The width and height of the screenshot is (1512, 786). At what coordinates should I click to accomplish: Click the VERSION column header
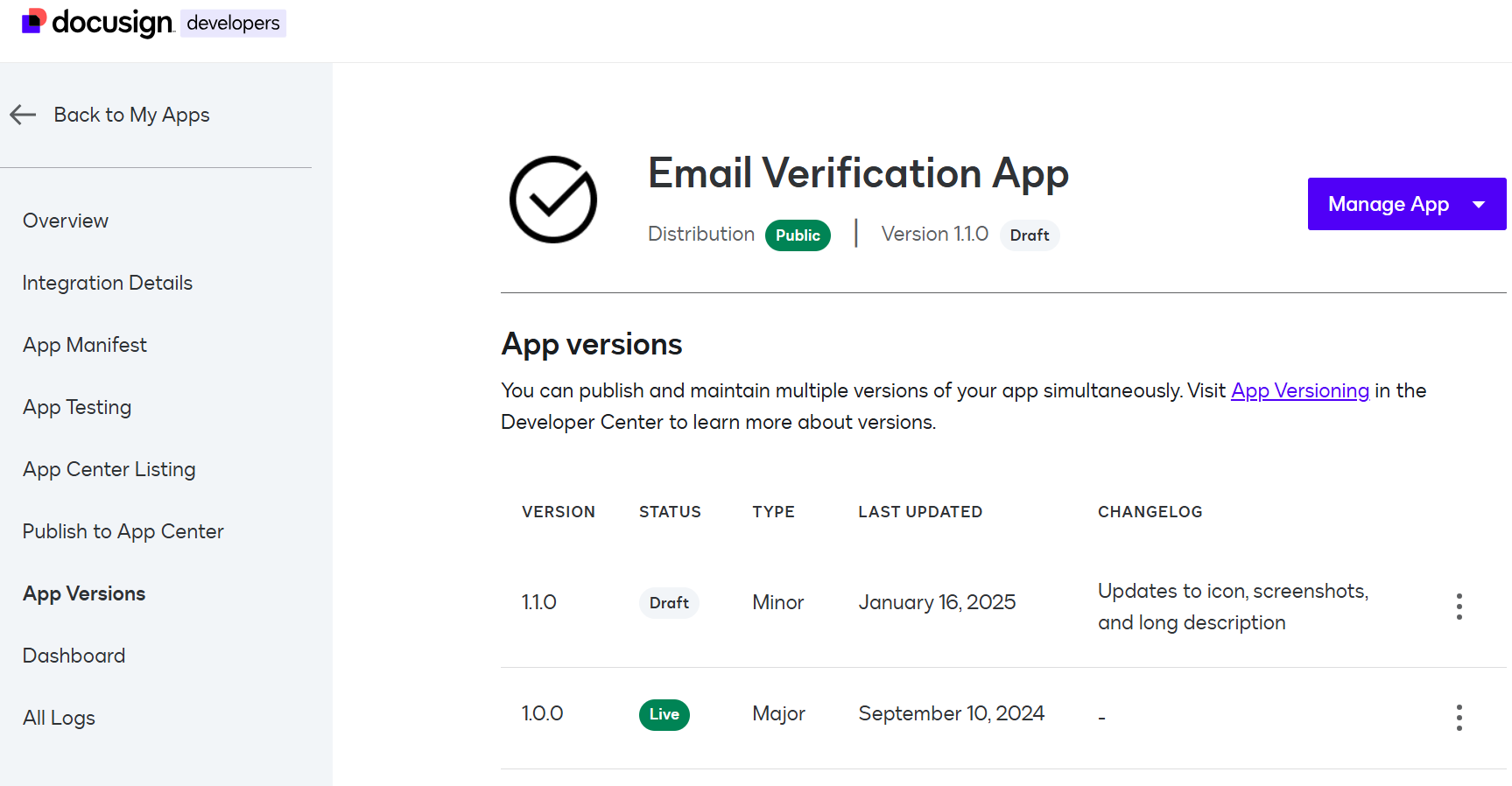tap(558, 511)
